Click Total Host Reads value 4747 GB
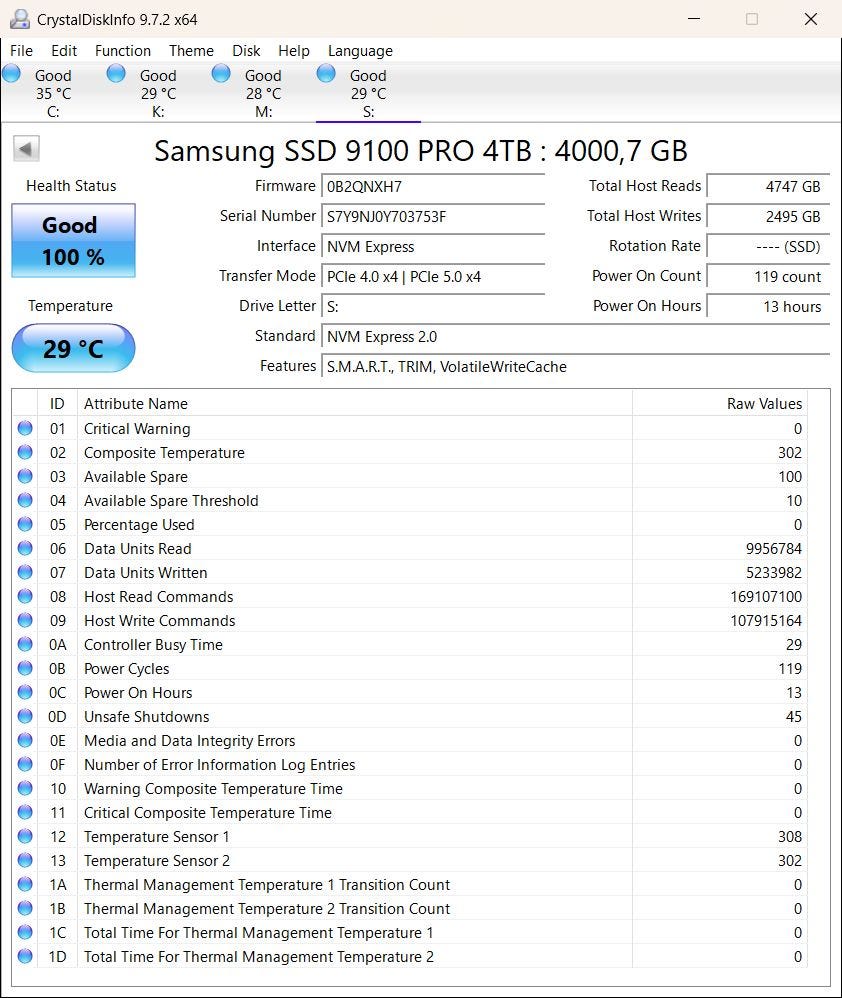 point(768,186)
